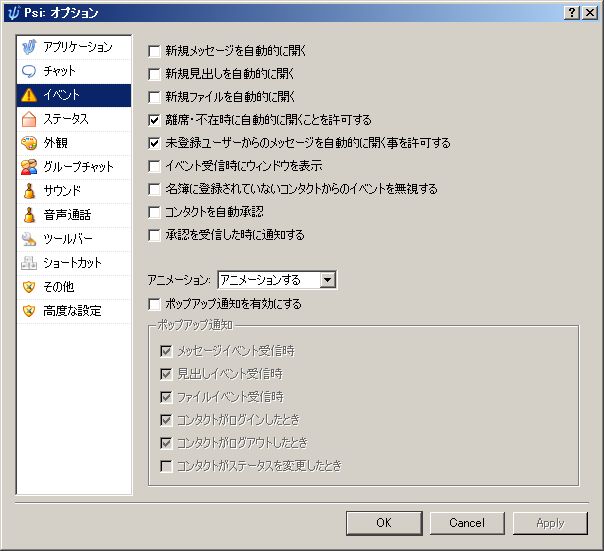Toggle ファイルイベント受信時 checkbox
The image size is (604, 551).
[166, 397]
